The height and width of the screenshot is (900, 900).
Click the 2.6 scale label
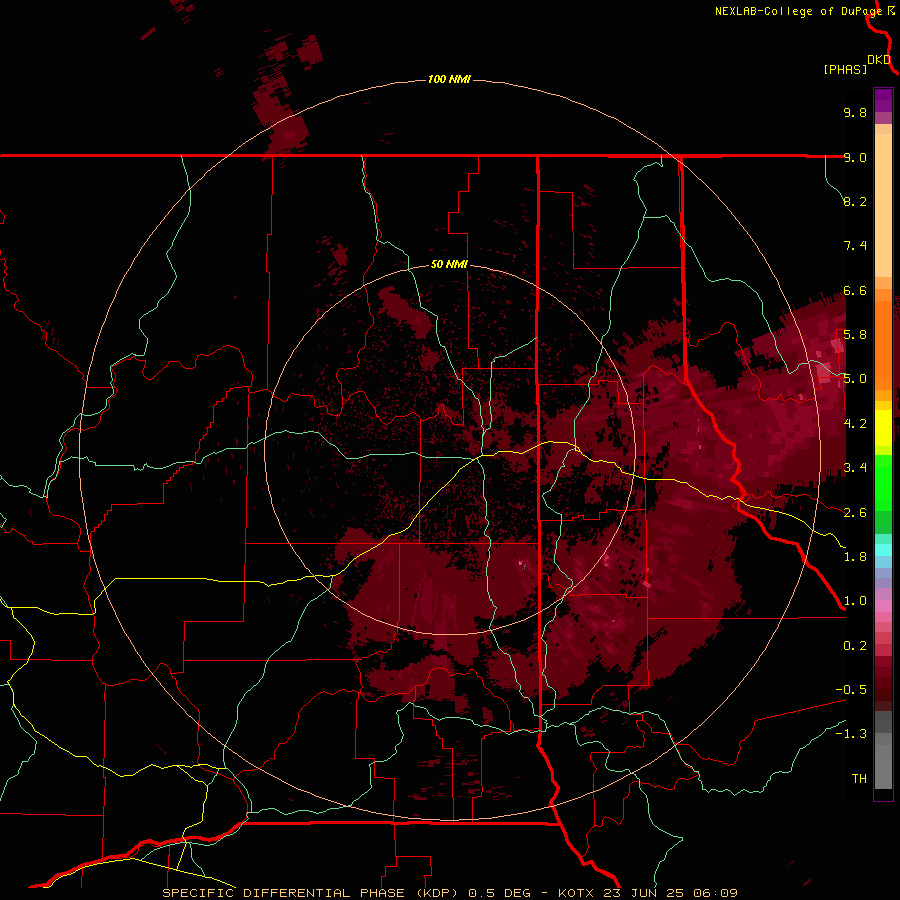coord(855,513)
